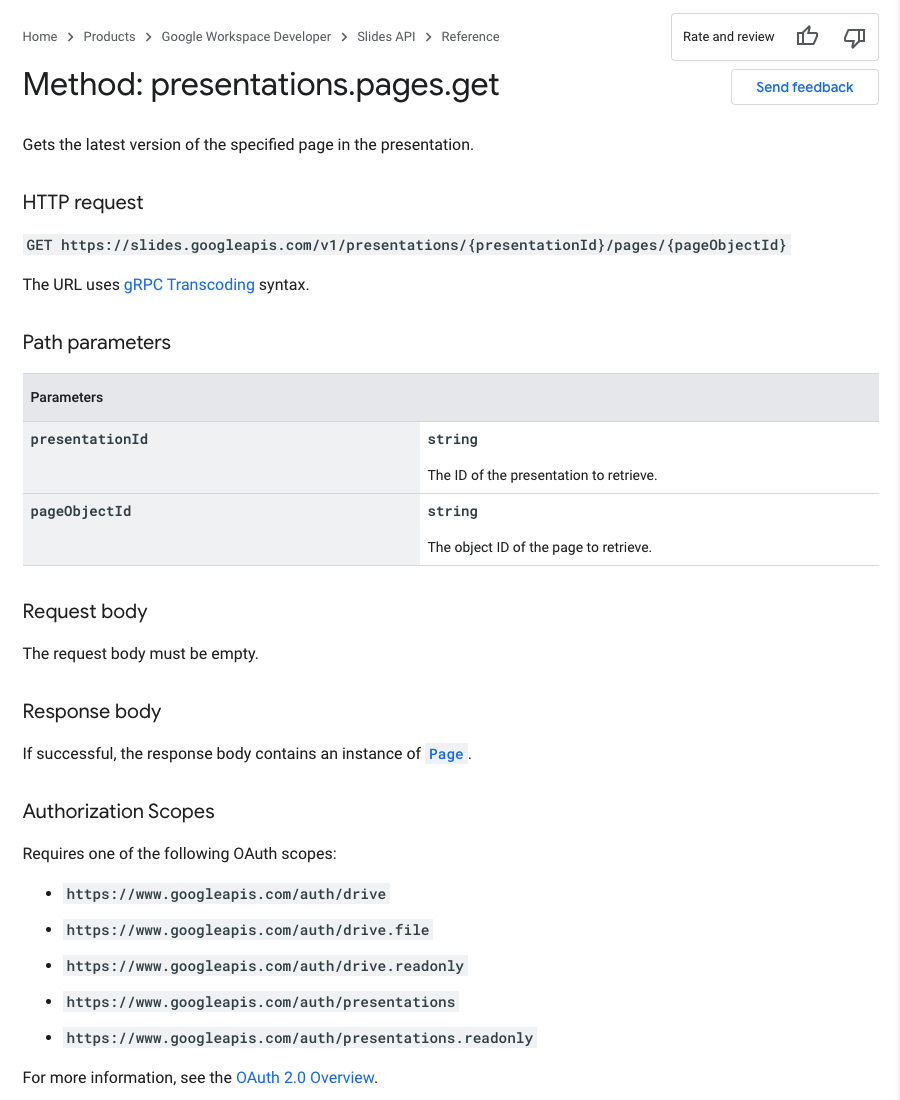This screenshot has height=1100, width=900.
Task: Click the Path parameters heading
Action: click(97, 343)
